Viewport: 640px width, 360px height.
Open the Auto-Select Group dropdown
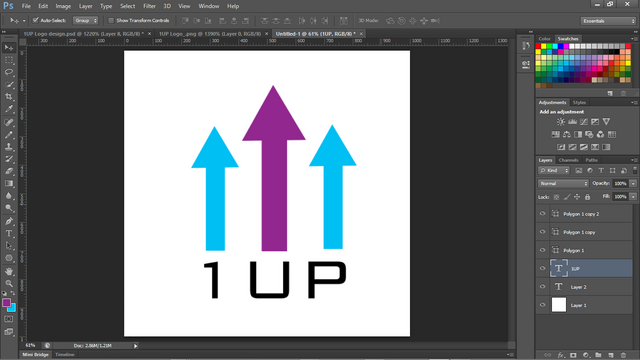pos(85,20)
